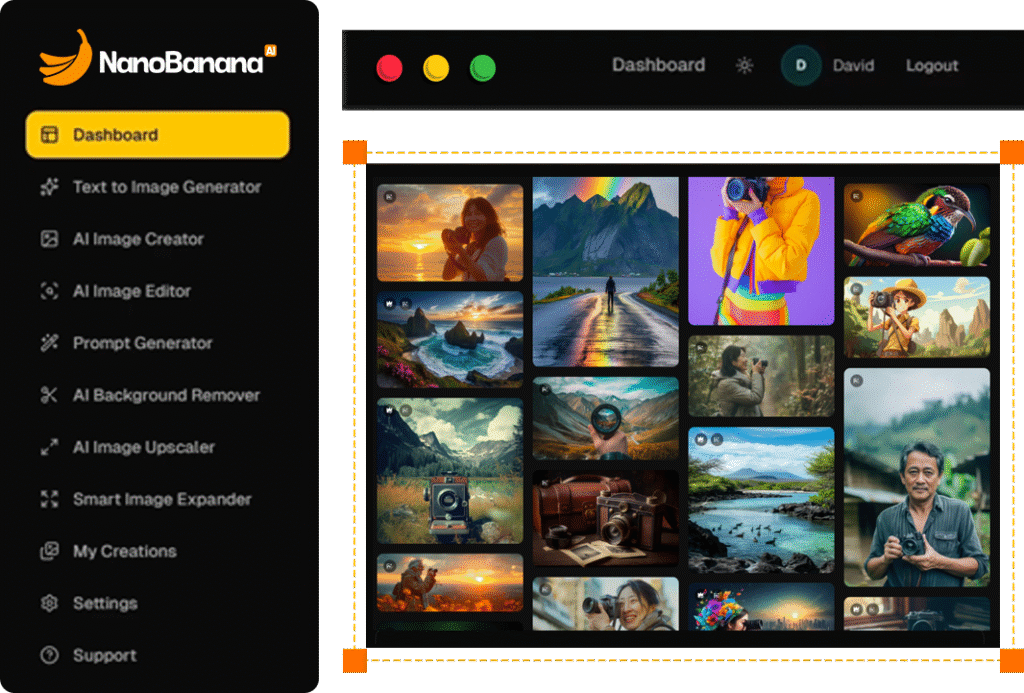Click the Text to Image Generator sparkle icon
Screen dimensions: 1024x693
pos(49,187)
